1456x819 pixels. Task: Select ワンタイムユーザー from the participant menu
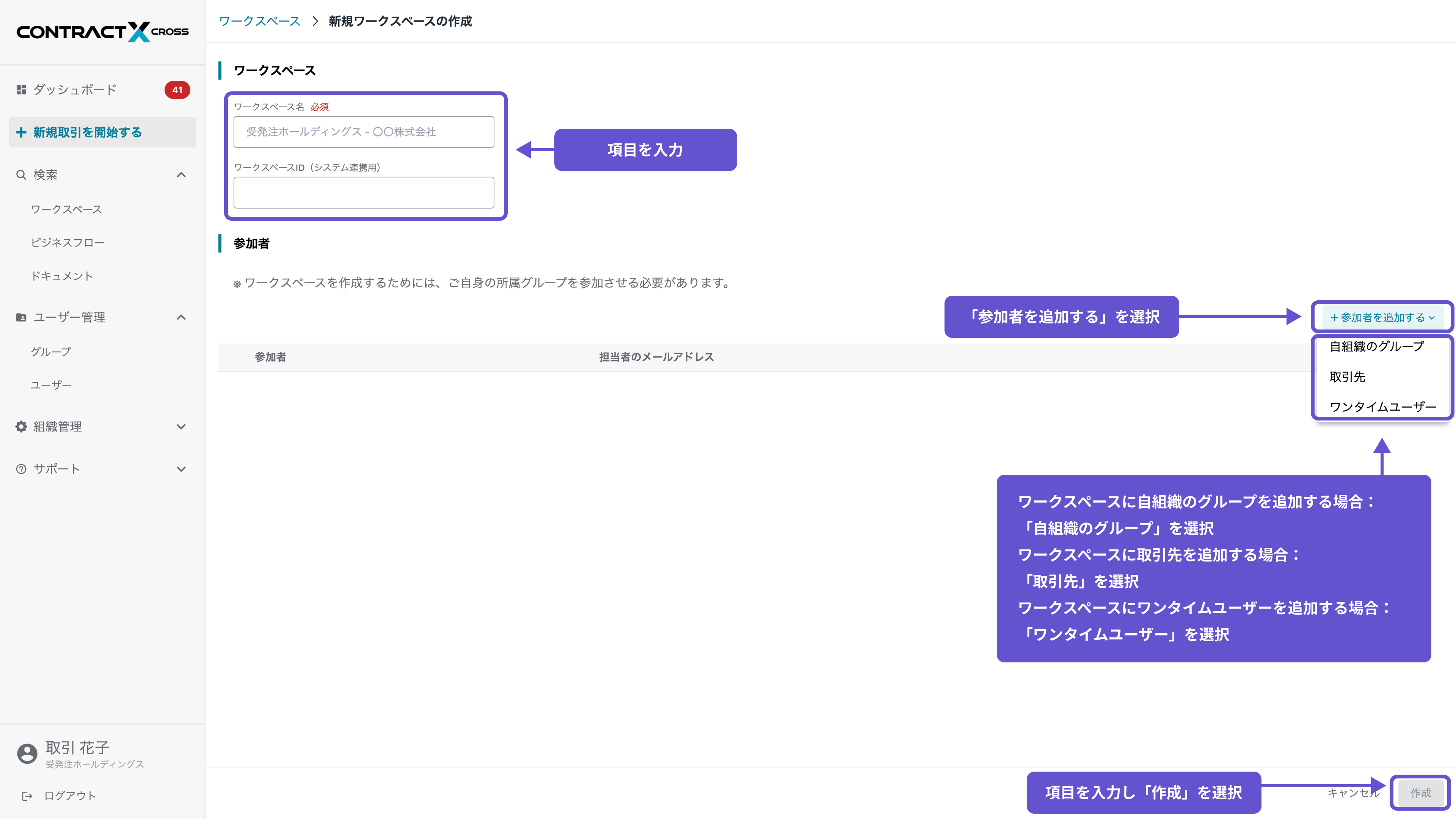(x=1382, y=406)
